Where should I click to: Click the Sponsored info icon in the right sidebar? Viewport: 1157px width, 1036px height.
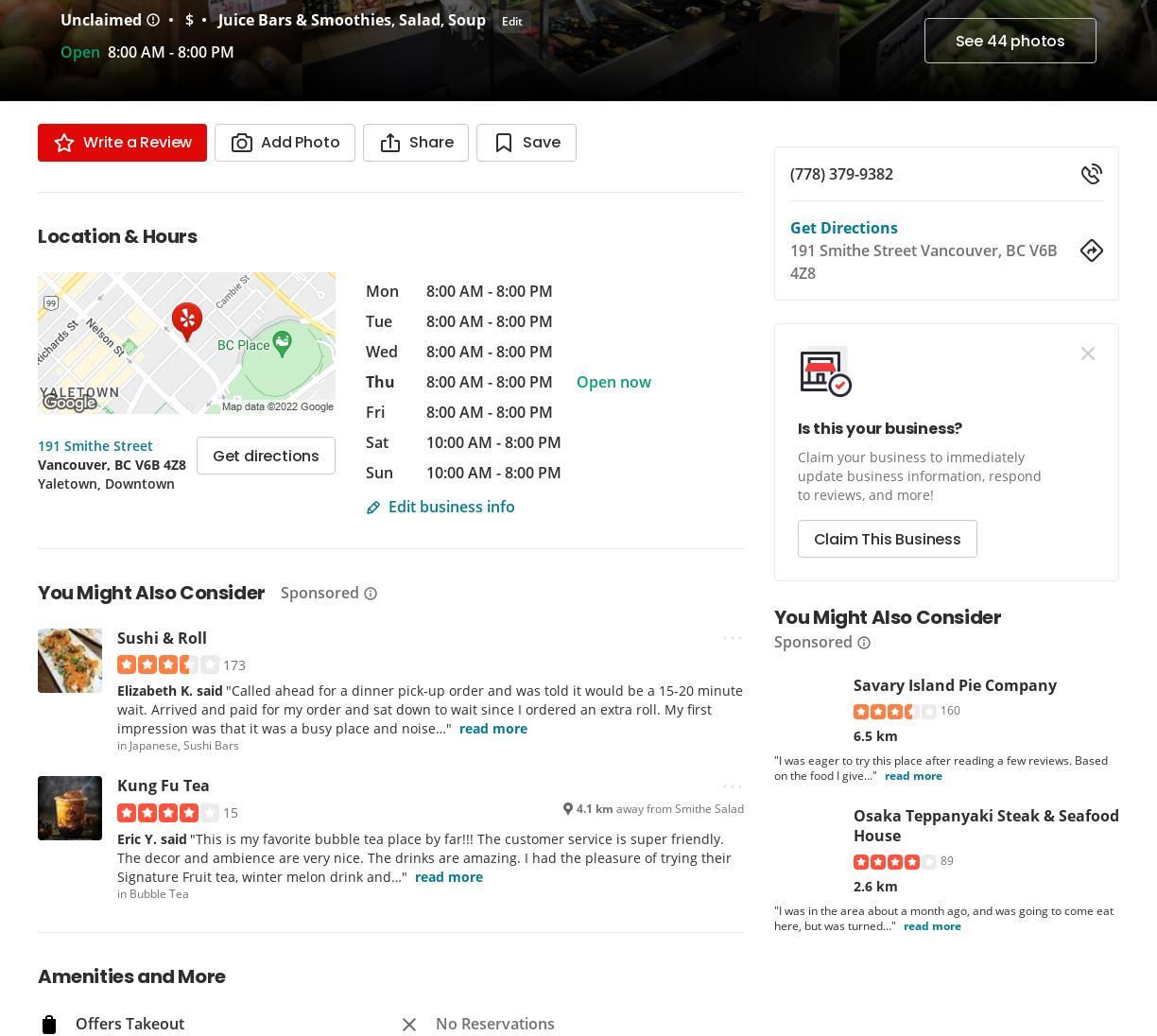(x=863, y=643)
